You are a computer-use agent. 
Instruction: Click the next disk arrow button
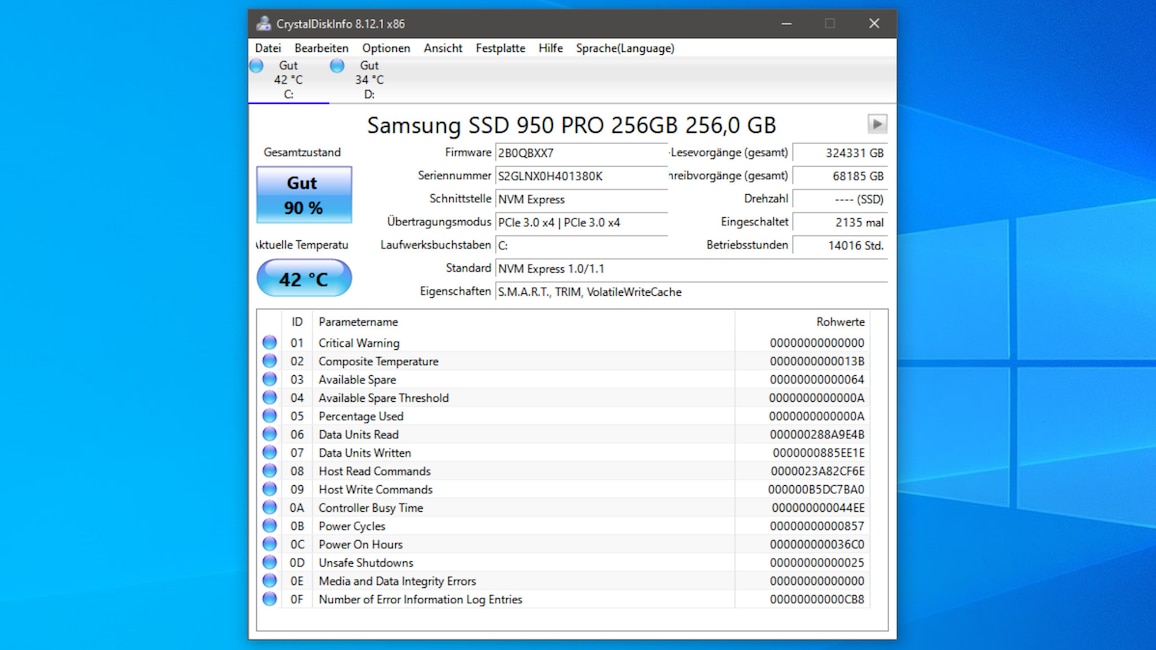click(877, 124)
